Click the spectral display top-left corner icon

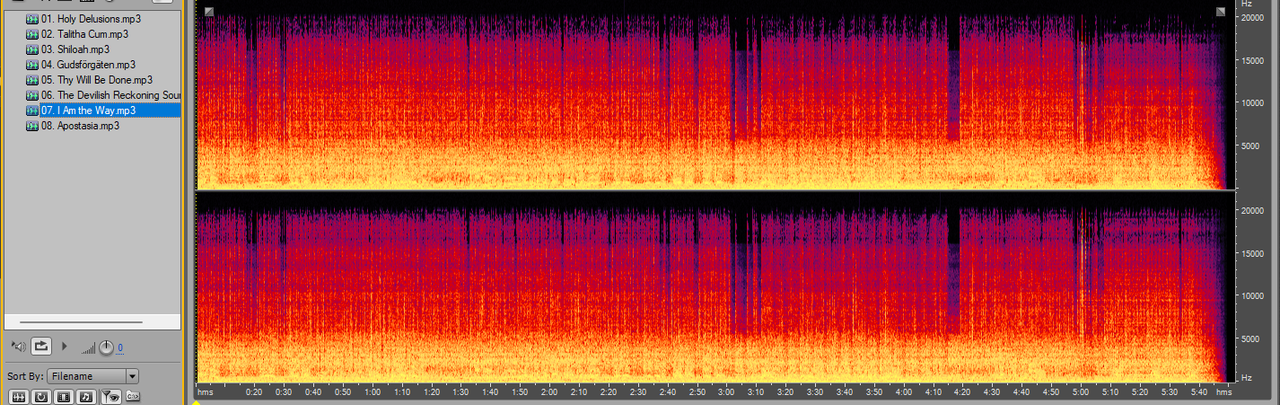click(x=208, y=11)
